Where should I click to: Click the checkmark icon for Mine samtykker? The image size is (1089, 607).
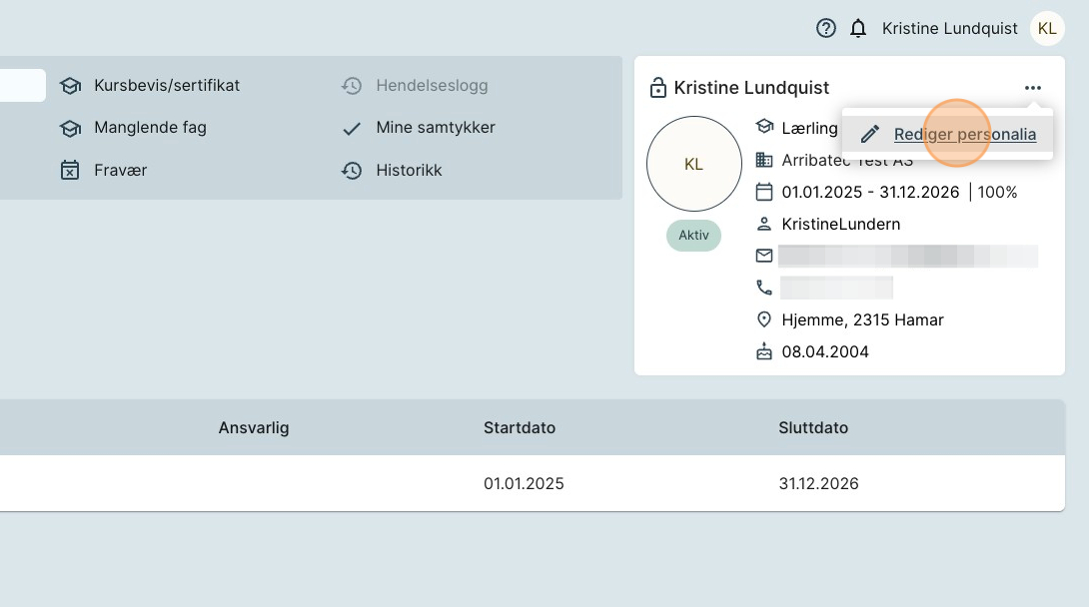(351, 128)
